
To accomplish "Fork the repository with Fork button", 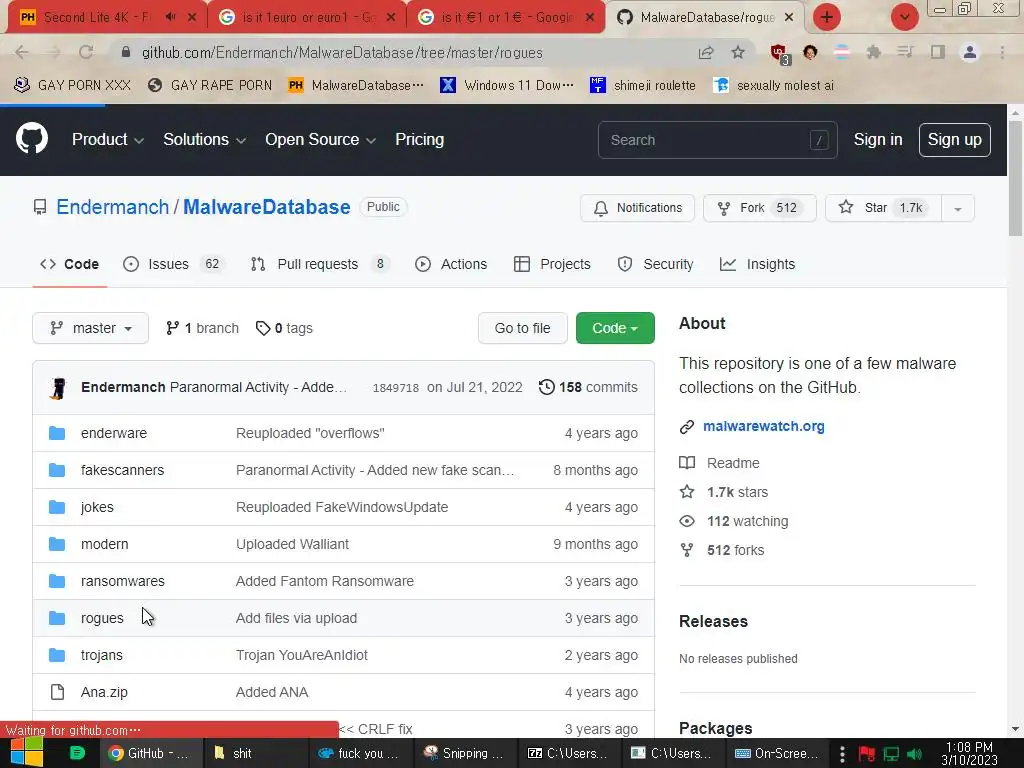I will tap(760, 208).
